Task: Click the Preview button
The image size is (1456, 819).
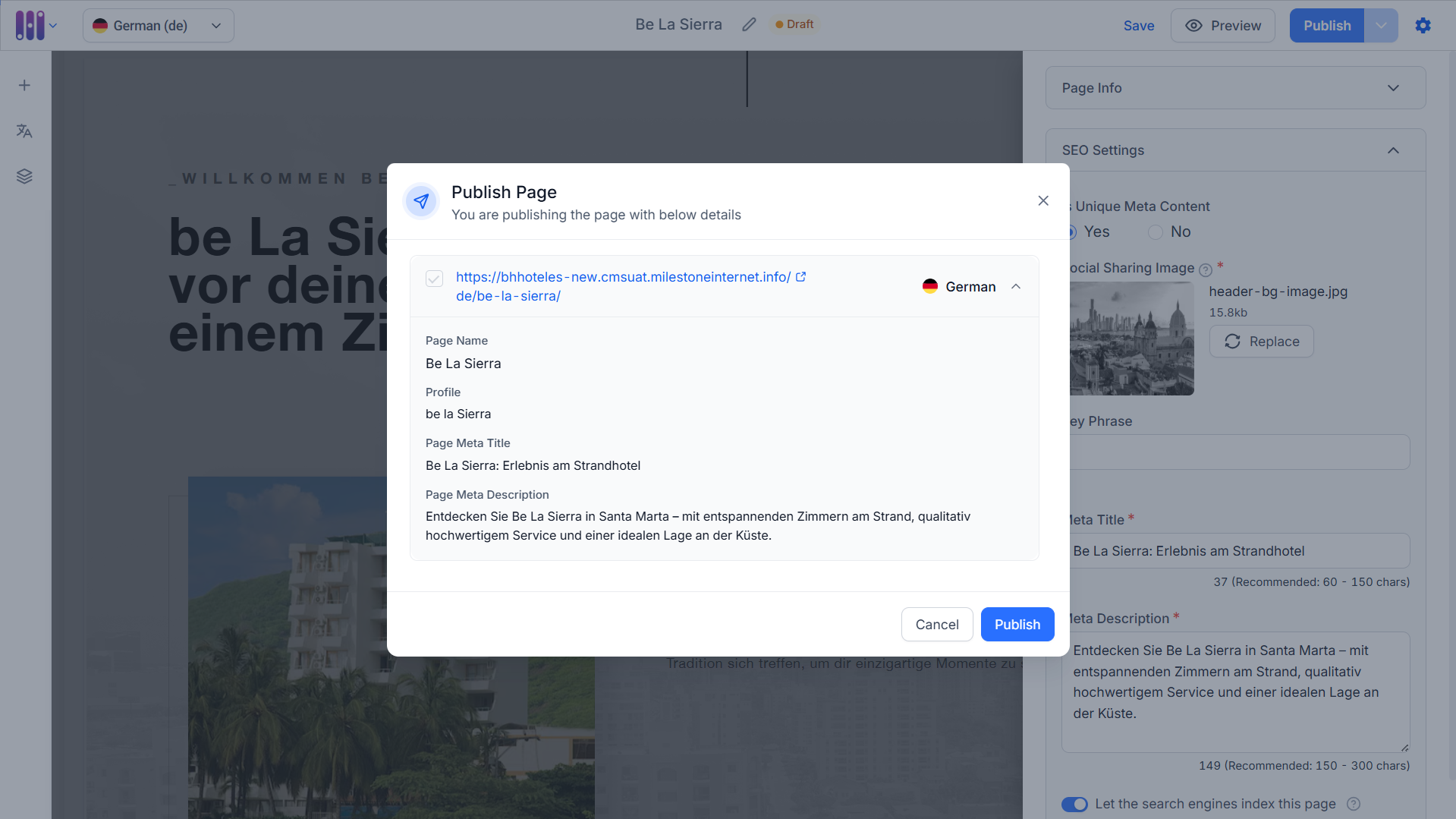Action: point(1223,25)
